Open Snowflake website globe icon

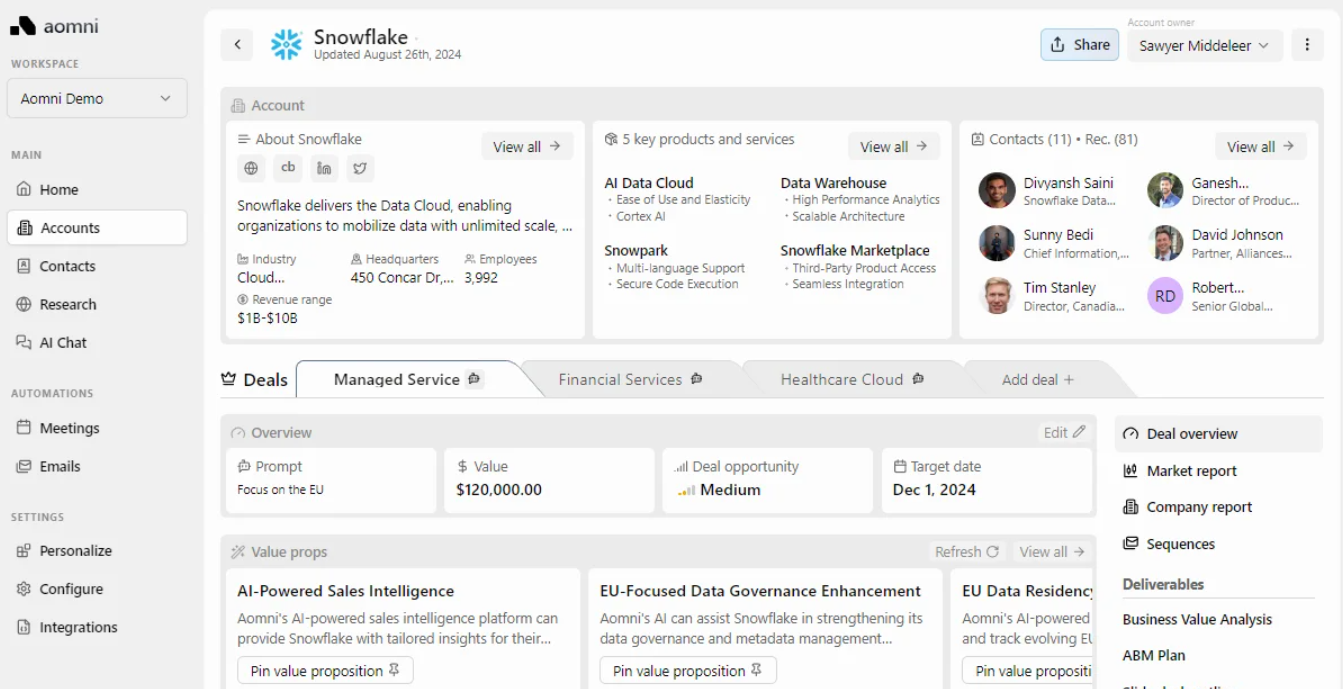(251, 168)
